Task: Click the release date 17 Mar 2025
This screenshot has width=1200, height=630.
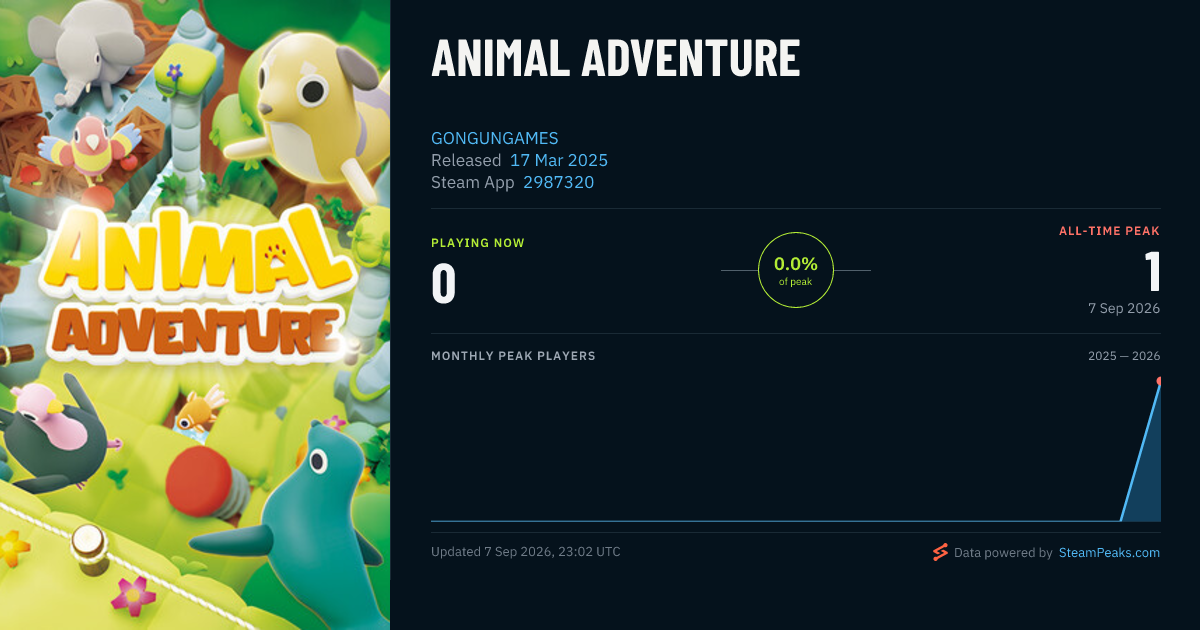Action: 559,160
